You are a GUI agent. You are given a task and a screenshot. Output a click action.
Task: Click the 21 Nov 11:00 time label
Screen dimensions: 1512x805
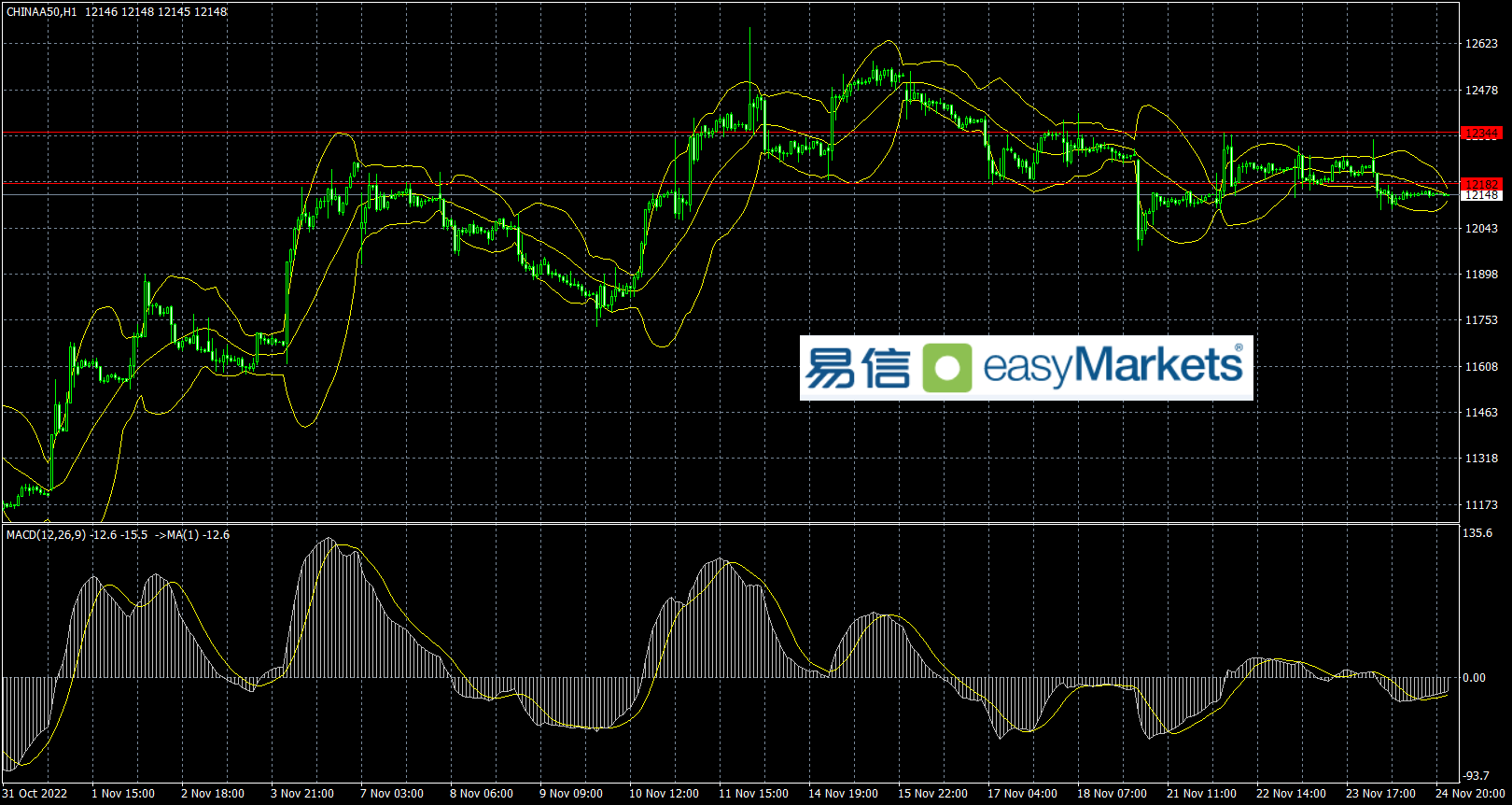pyautogui.click(x=1201, y=794)
